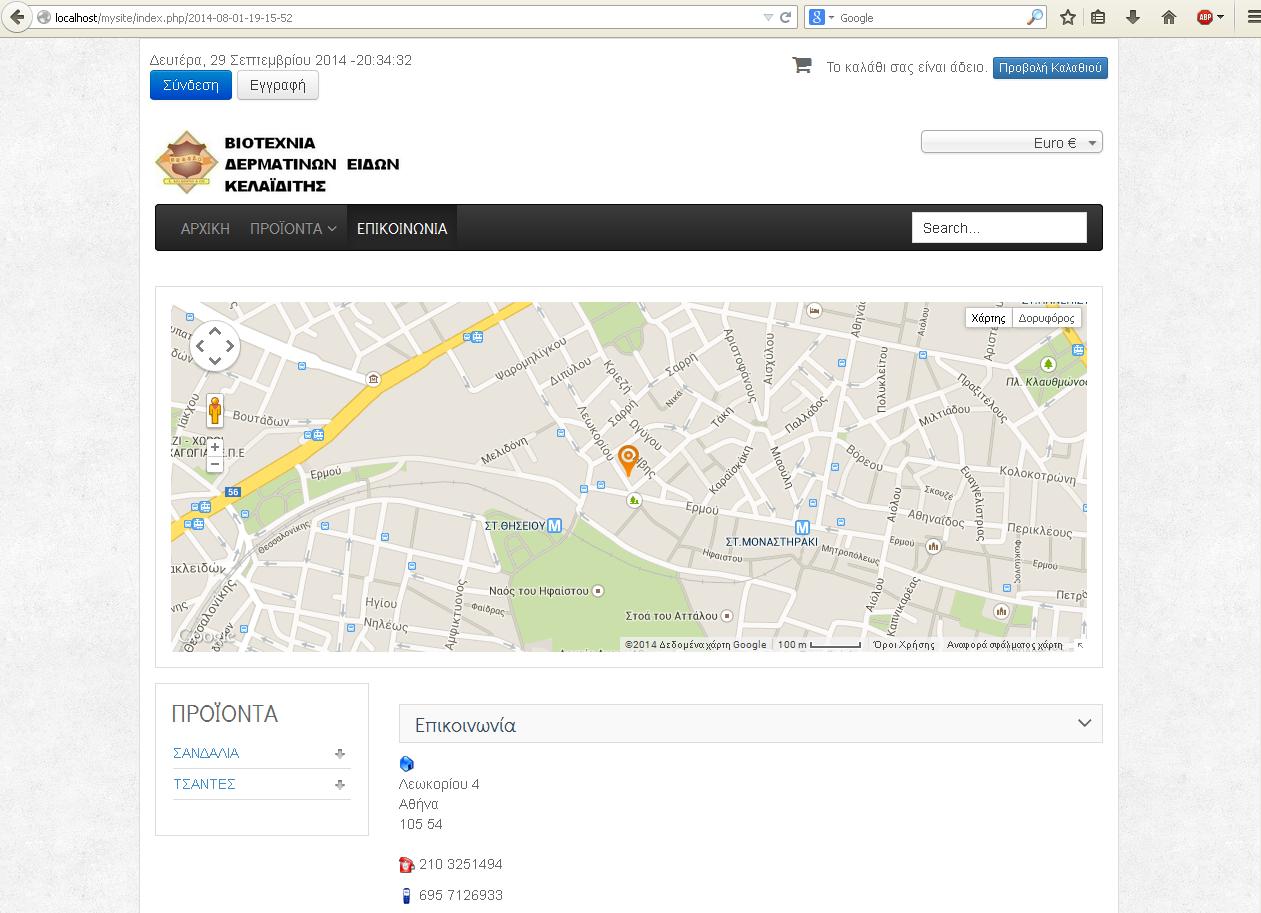
Task: Click the date and time text
Action: pos(281,60)
